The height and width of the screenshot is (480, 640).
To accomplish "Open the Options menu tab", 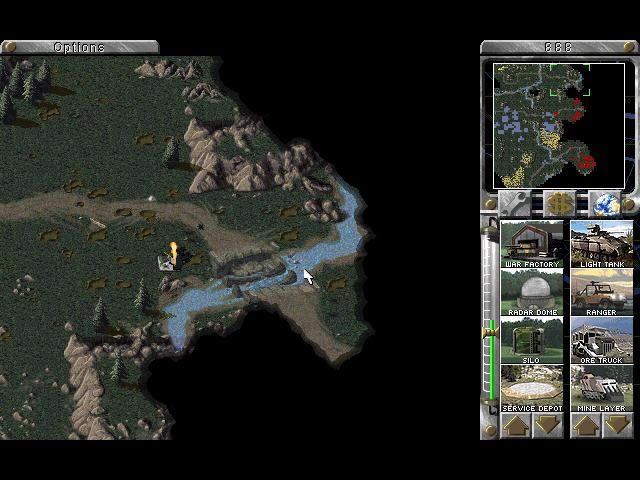I will pyautogui.click(x=80, y=47).
